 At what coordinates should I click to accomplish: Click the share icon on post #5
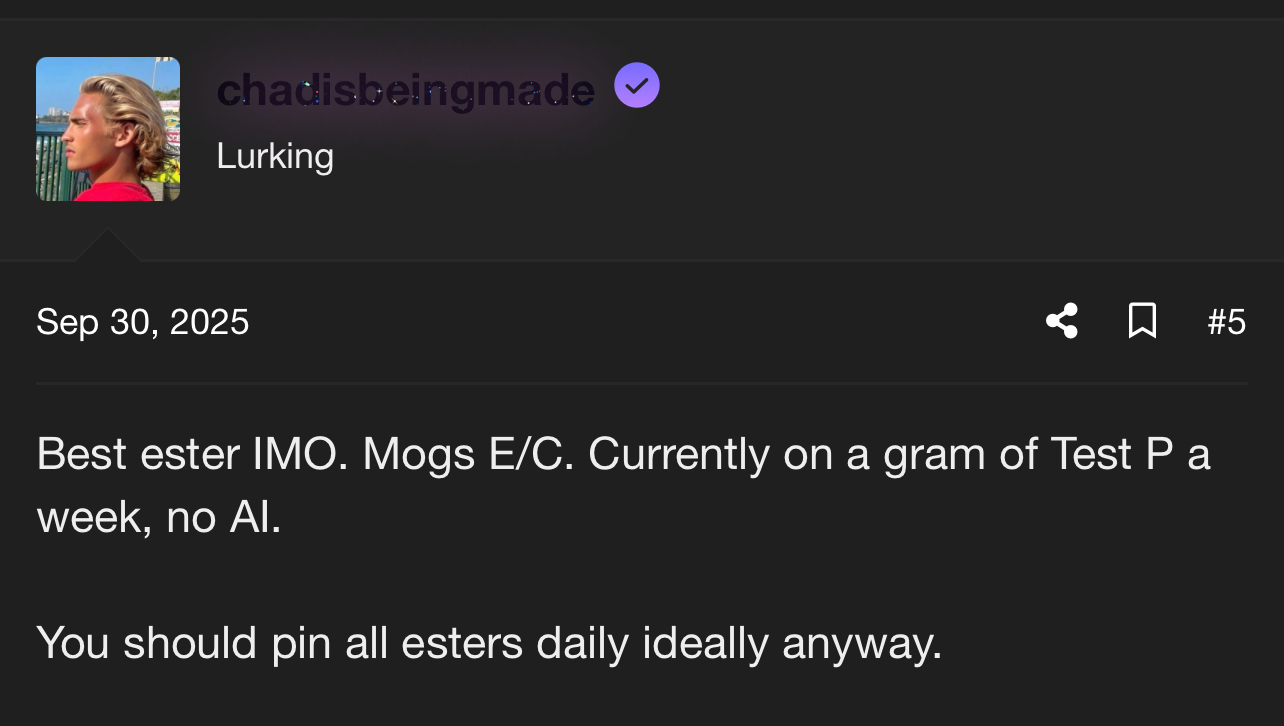tap(1062, 321)
